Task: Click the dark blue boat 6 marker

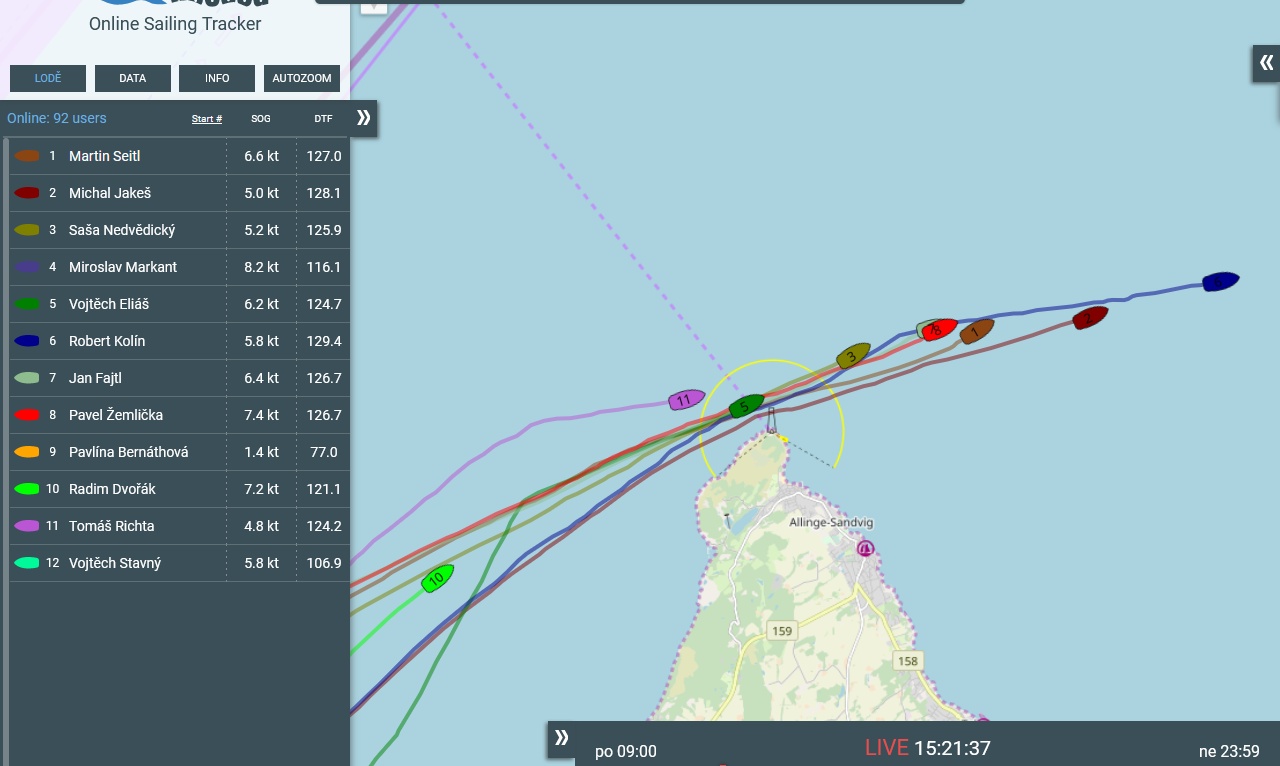Action: click(x=1221, y=282)
